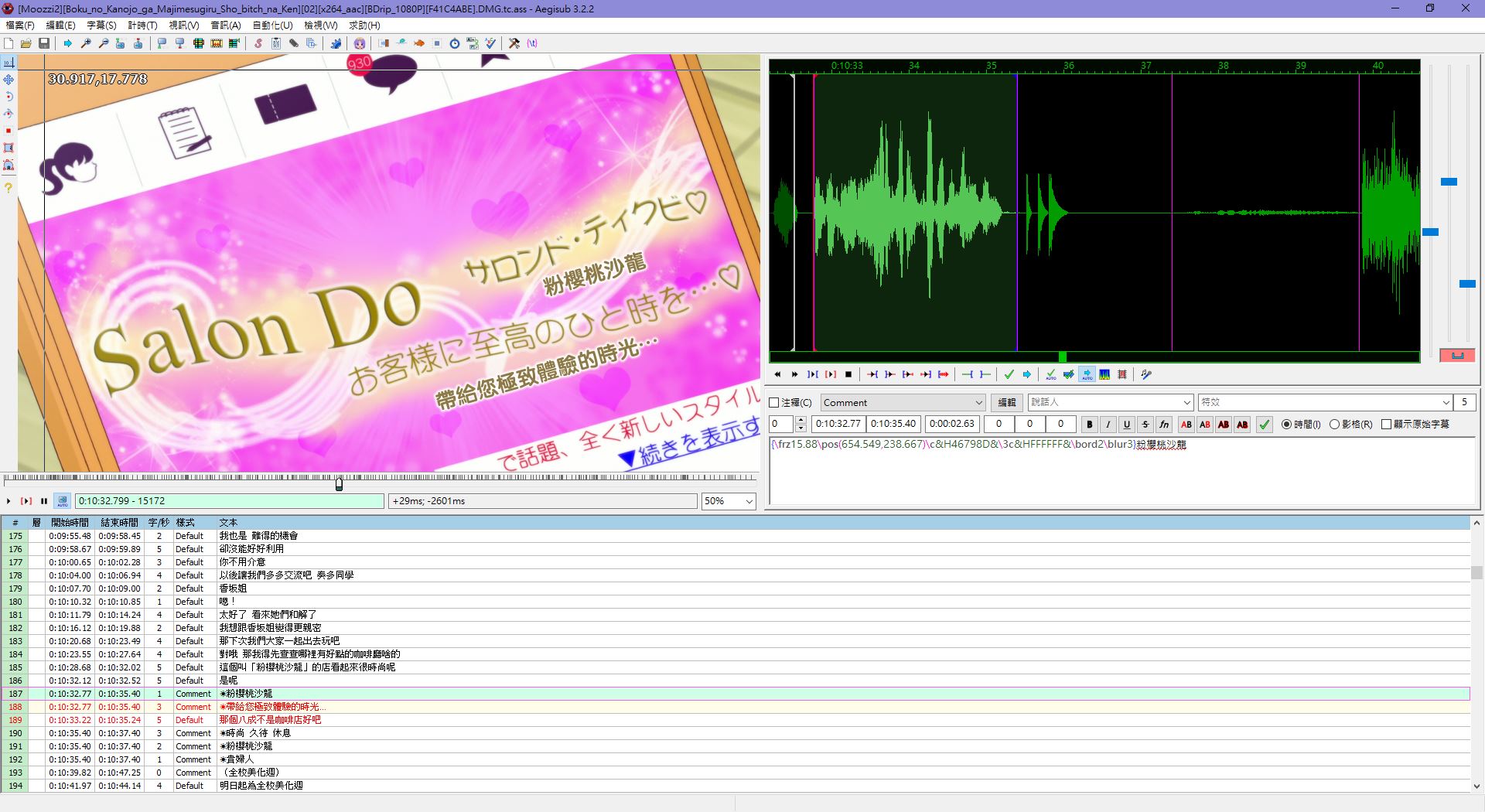Open visual typesetting help question mark
This screenshot has height=812, width=1485.
(9, 187)
